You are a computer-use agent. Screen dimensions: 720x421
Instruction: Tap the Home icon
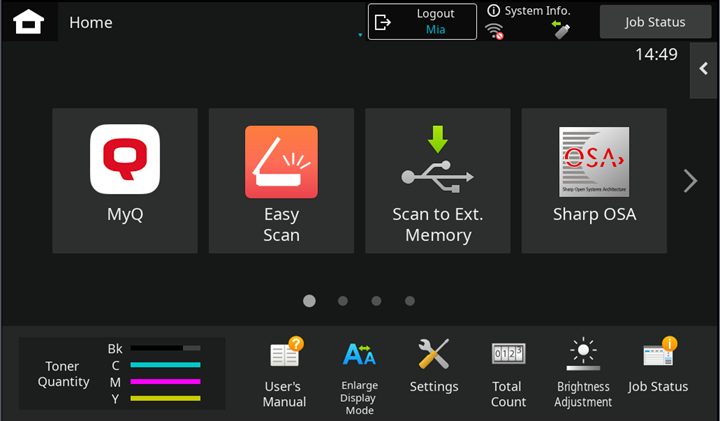tap(28, 22)
